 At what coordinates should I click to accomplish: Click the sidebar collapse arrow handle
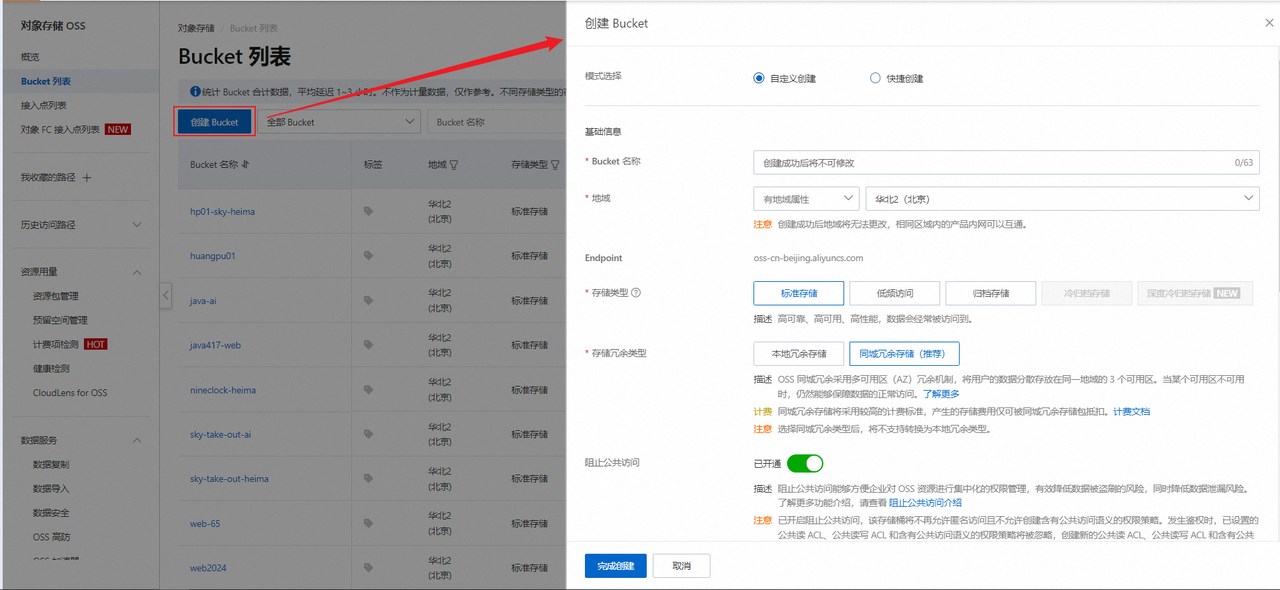tap(166, 295)
